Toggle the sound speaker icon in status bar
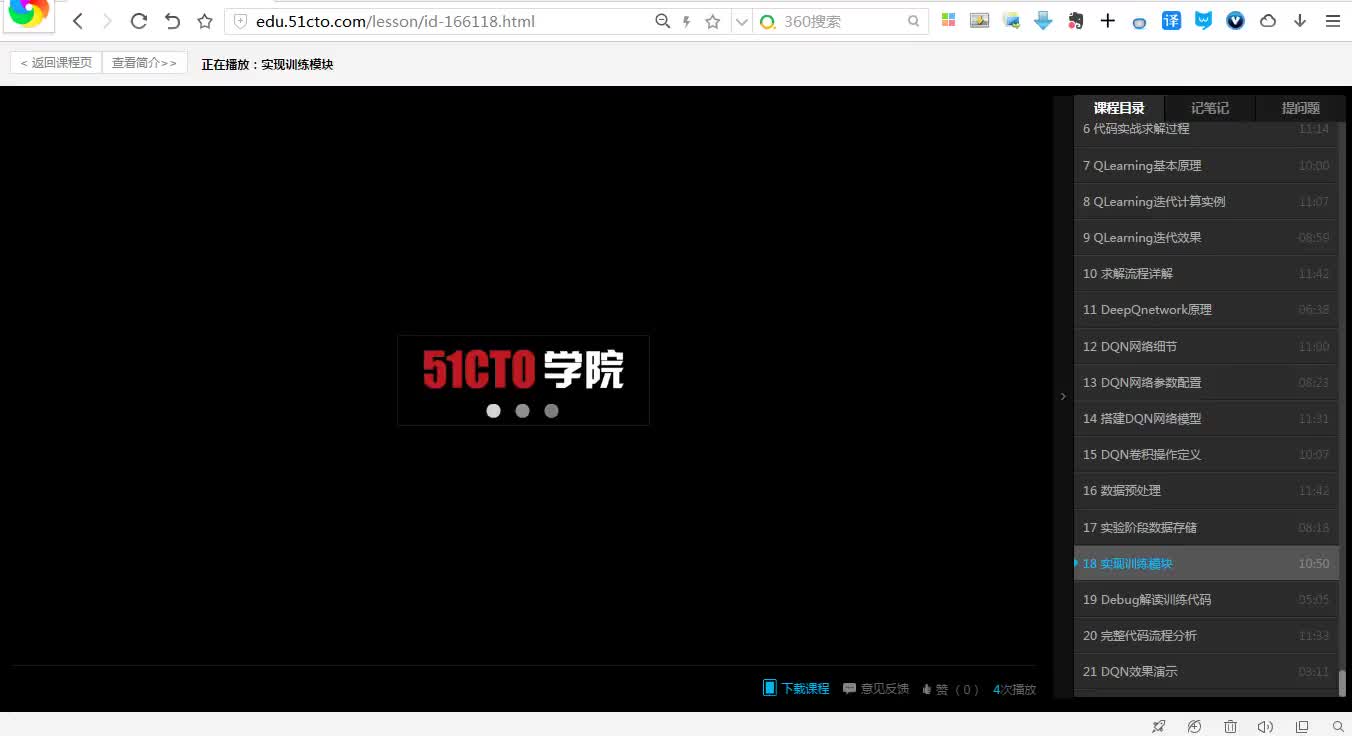1352x736 pixels. (1265, 726)
